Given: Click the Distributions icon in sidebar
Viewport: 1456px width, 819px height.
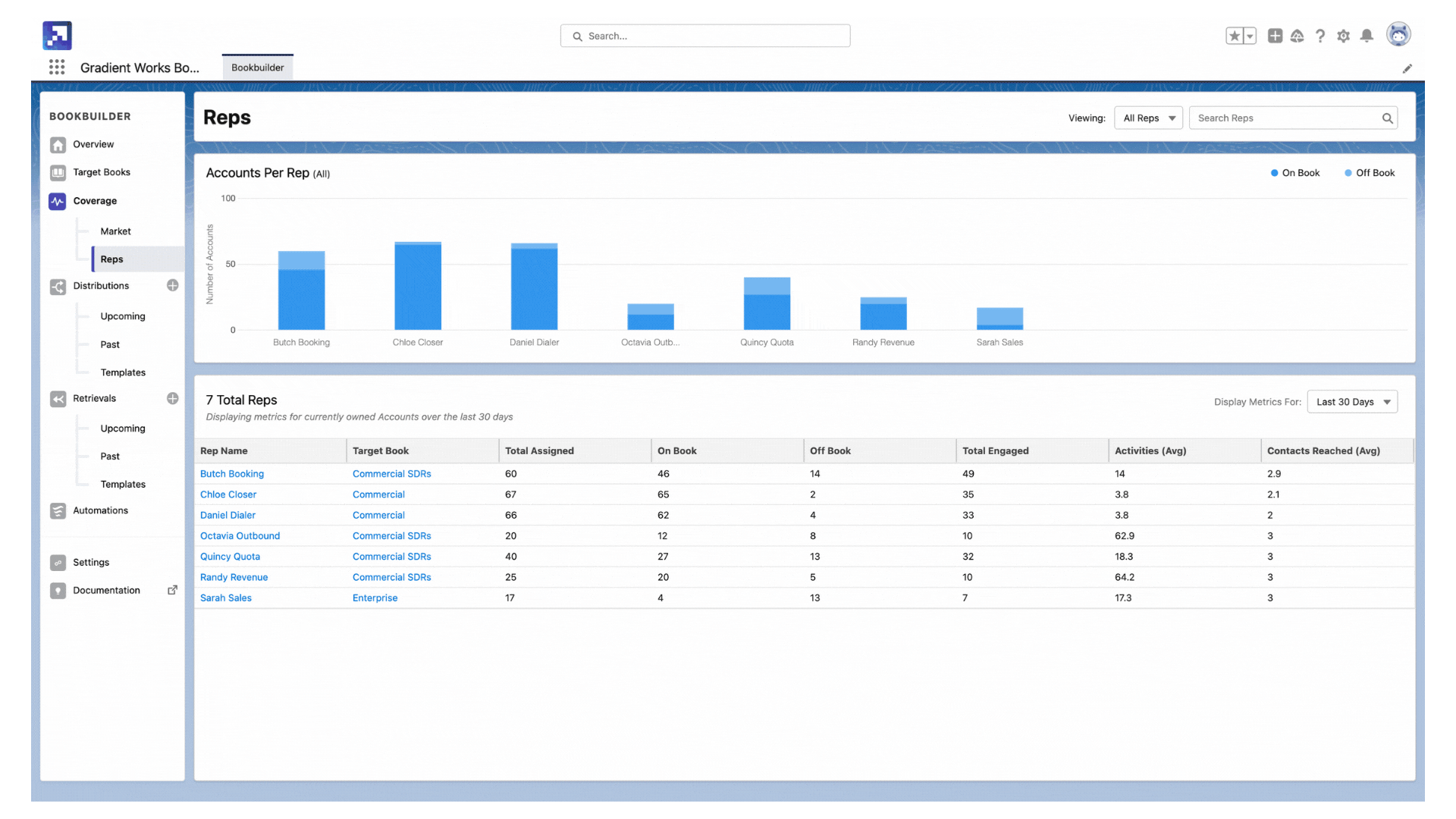Looking at the screenshot, I should pyautogui.click(x=58, y=286).
